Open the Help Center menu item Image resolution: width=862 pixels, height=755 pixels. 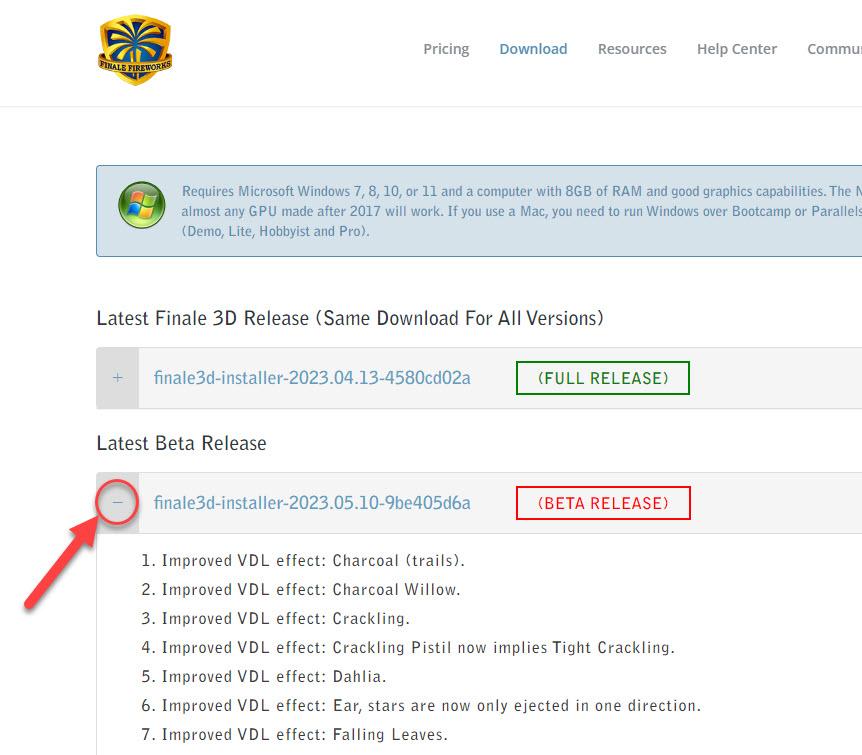[x=737, y=49]
